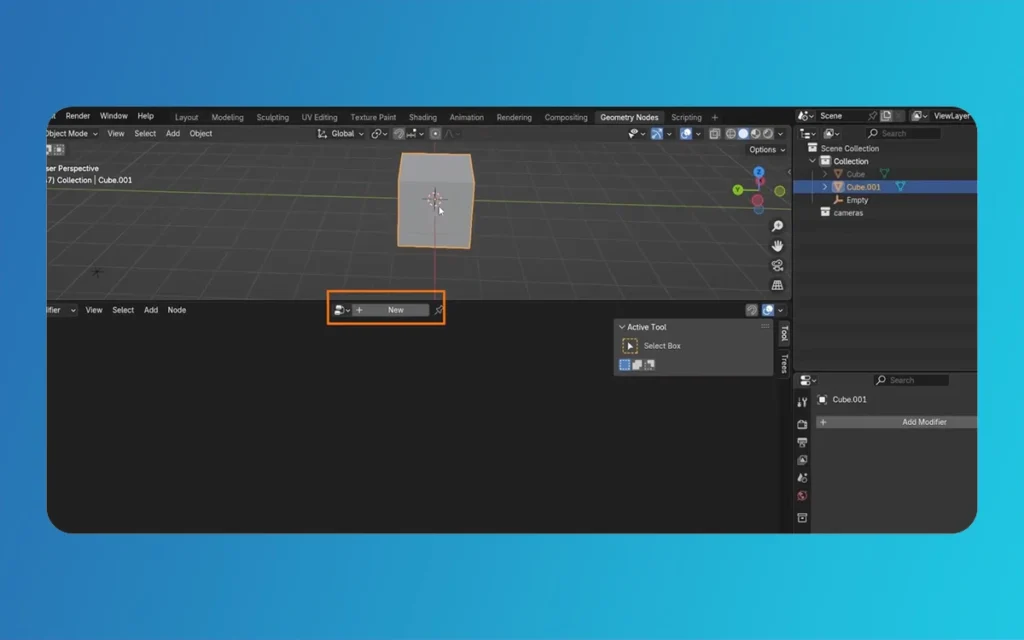The height and width of the screenshot is (640, 1024).
Task: Click the zoom magnifier viewport control
Action: [x=777, y=226]
